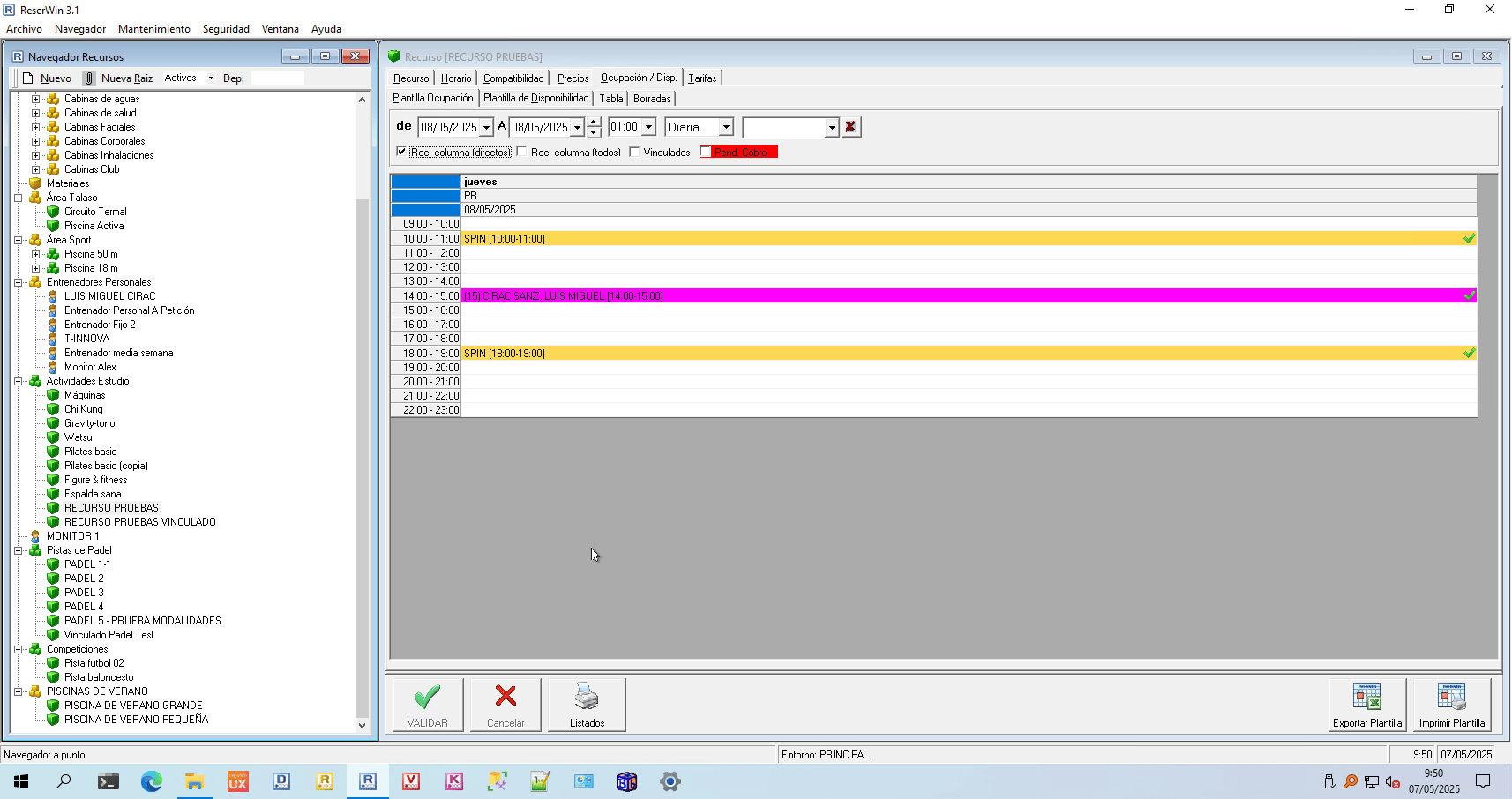Collapse the Entrenadores Personales node

18,282
